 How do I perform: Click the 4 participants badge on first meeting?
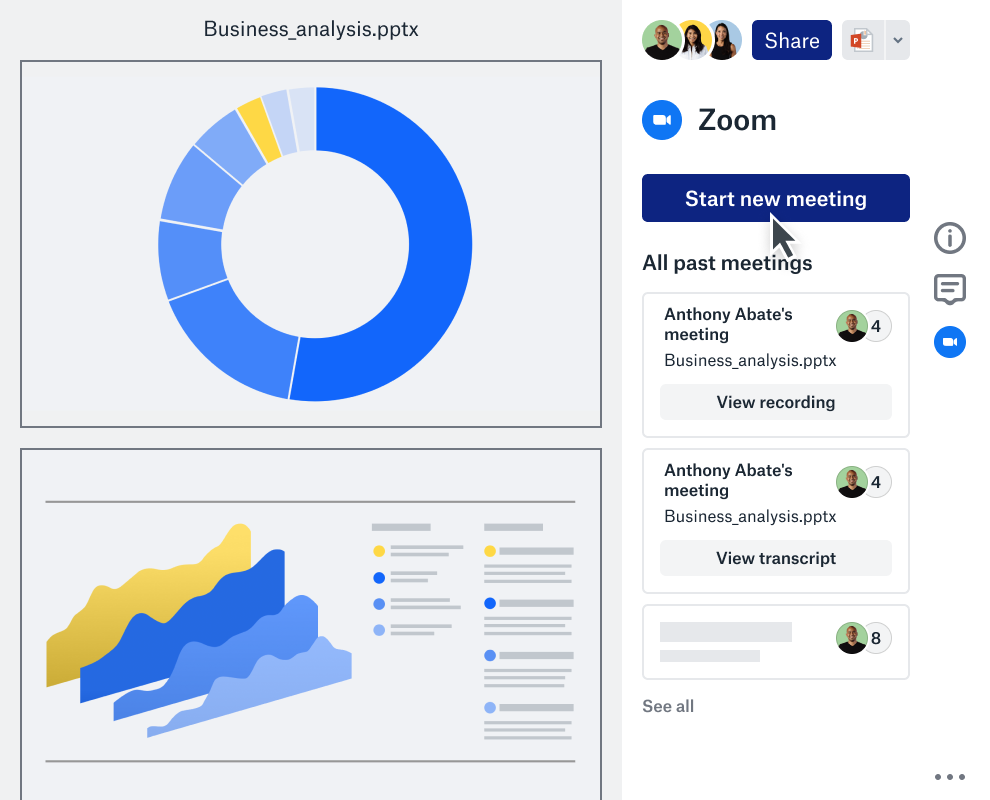pyautogui.click(x=876, y=326)
